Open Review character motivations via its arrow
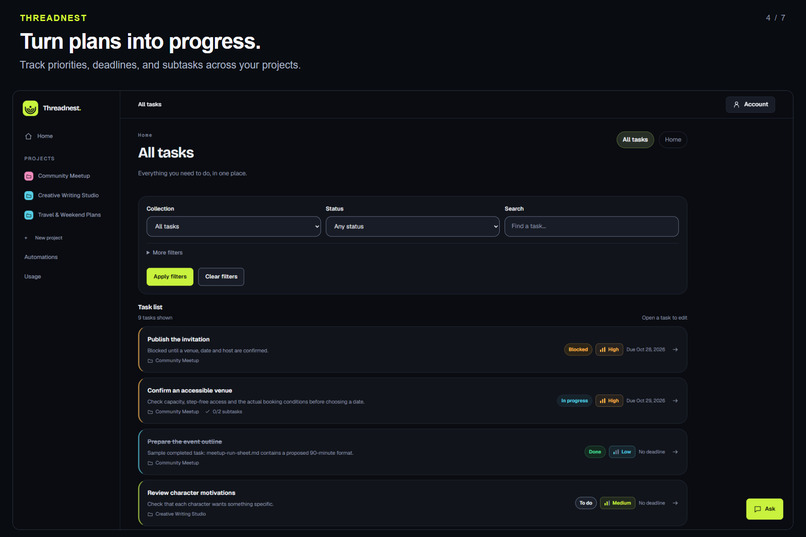 (675, 503)
